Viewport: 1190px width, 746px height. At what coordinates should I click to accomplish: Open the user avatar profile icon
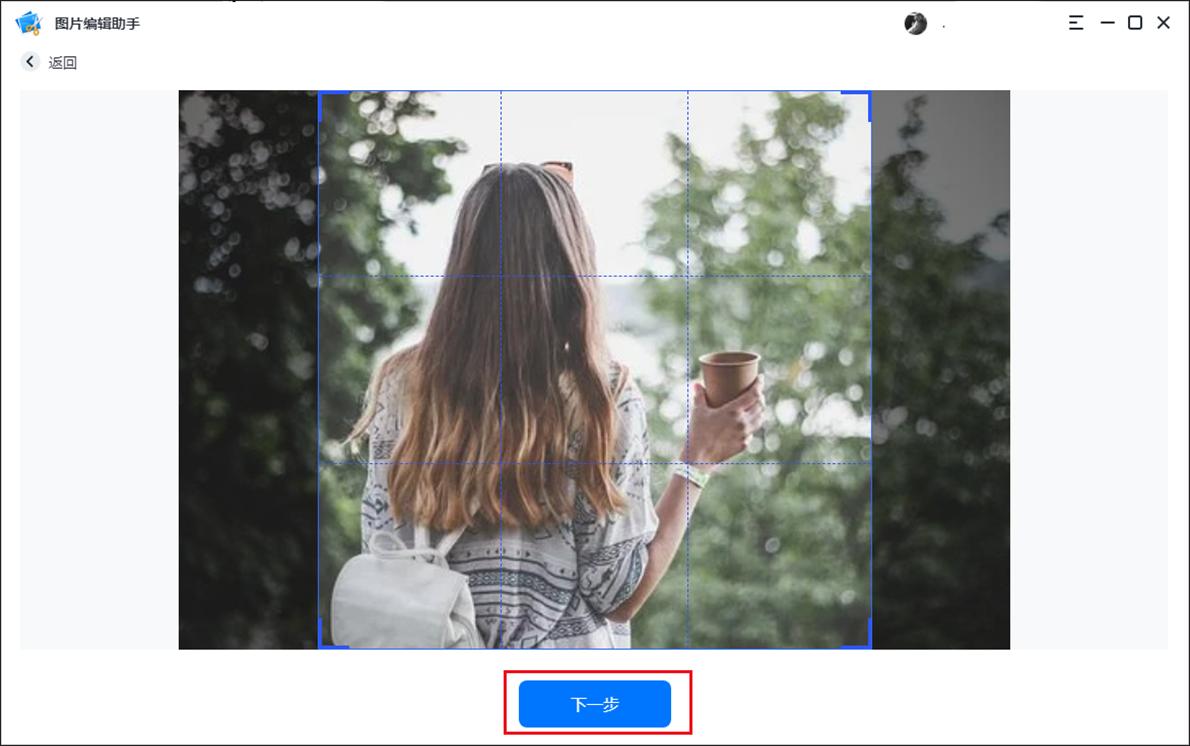pos(913,22)
